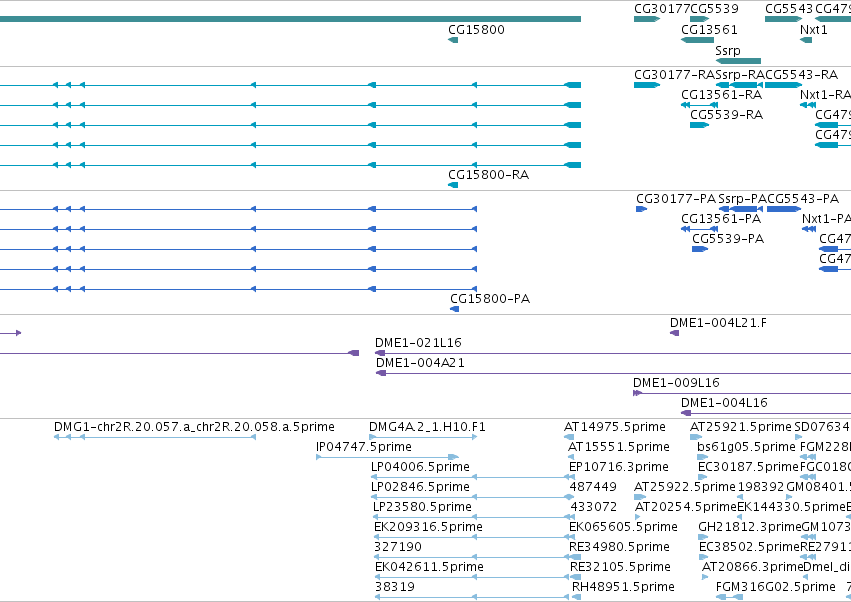Viewport: 851px width, 602px height.
Task: Select the 198392 EST label
Action: click(x=761, y=487)
